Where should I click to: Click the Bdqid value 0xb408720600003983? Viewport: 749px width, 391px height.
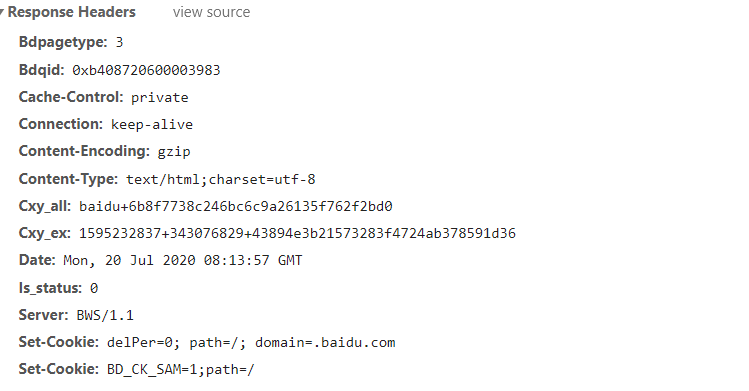[146, 70]
